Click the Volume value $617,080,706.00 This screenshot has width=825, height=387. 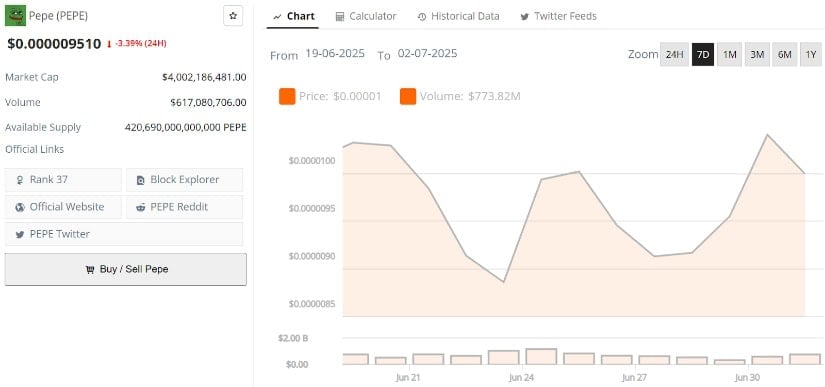[x=208, y=103]
